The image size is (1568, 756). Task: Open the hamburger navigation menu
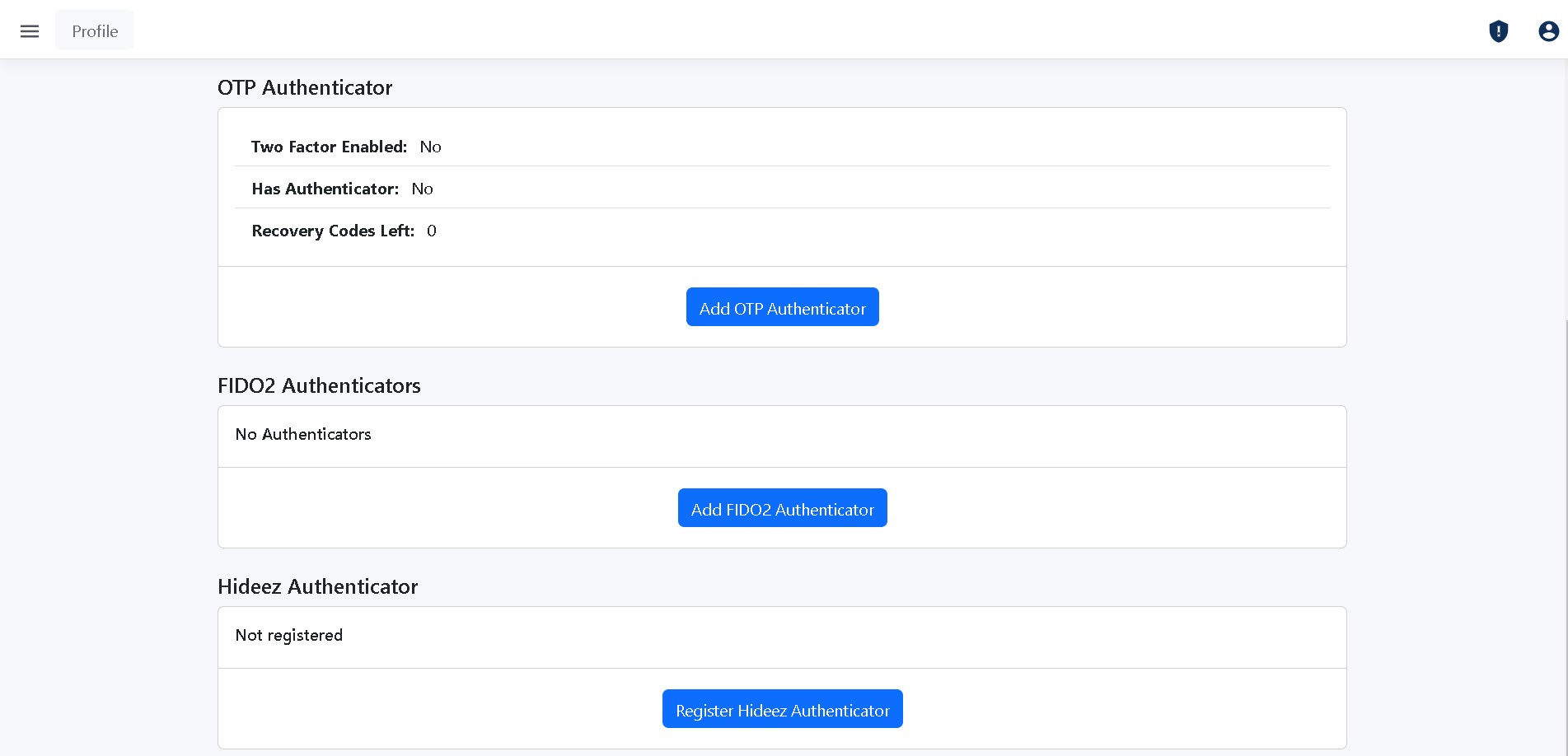pos(30,31)
